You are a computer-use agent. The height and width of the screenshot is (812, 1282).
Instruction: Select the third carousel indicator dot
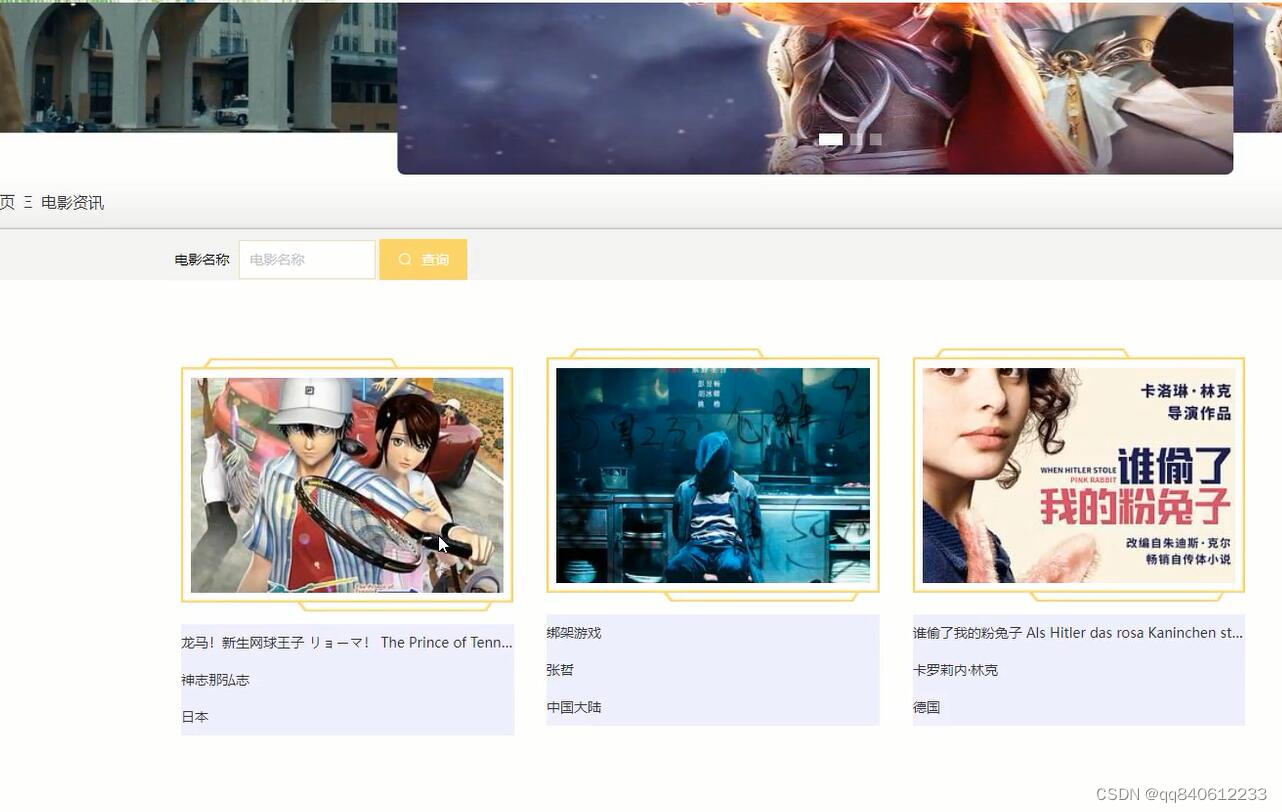coord(875,140)
